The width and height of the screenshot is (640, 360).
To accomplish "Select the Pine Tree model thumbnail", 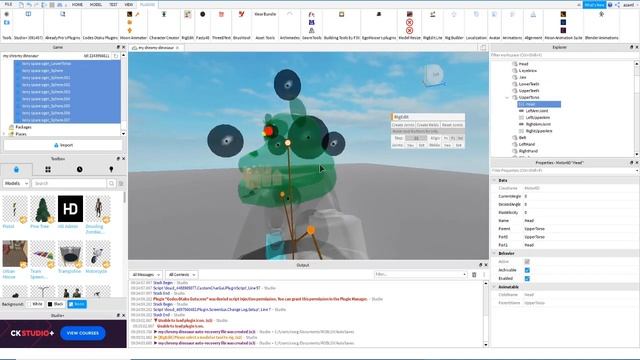I will click(42, 209).
